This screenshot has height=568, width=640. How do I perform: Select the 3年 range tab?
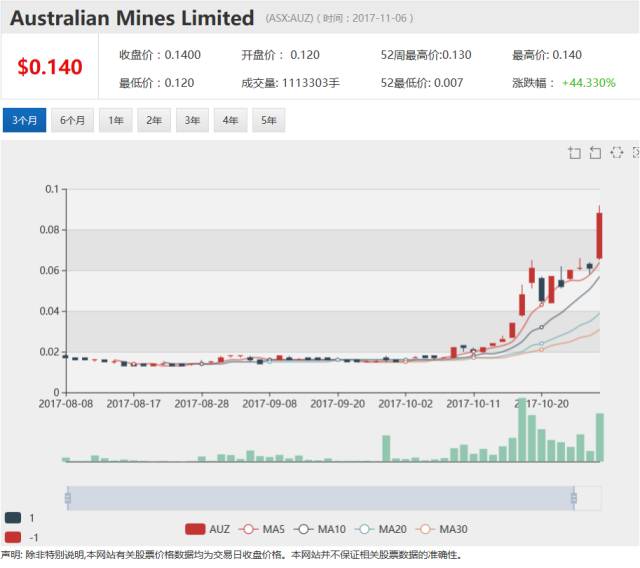[192, 120]
